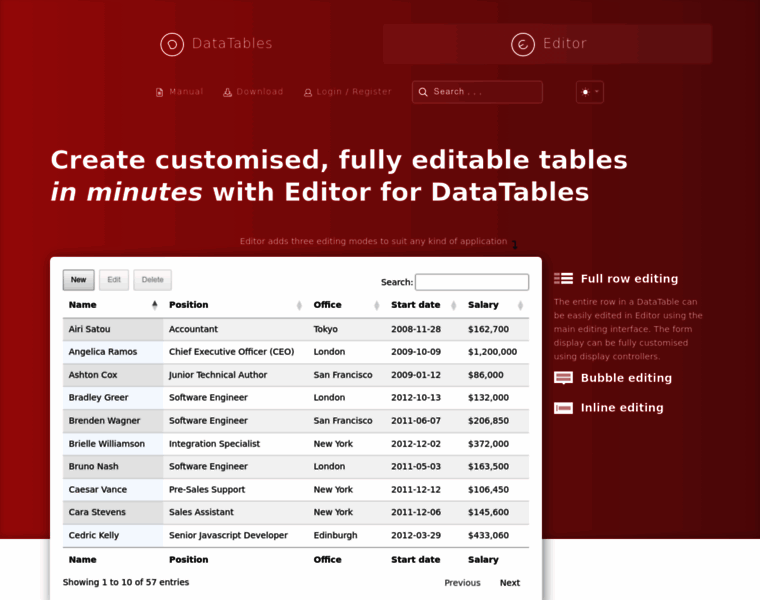Sort table by Start date arrows

(454, 305)
